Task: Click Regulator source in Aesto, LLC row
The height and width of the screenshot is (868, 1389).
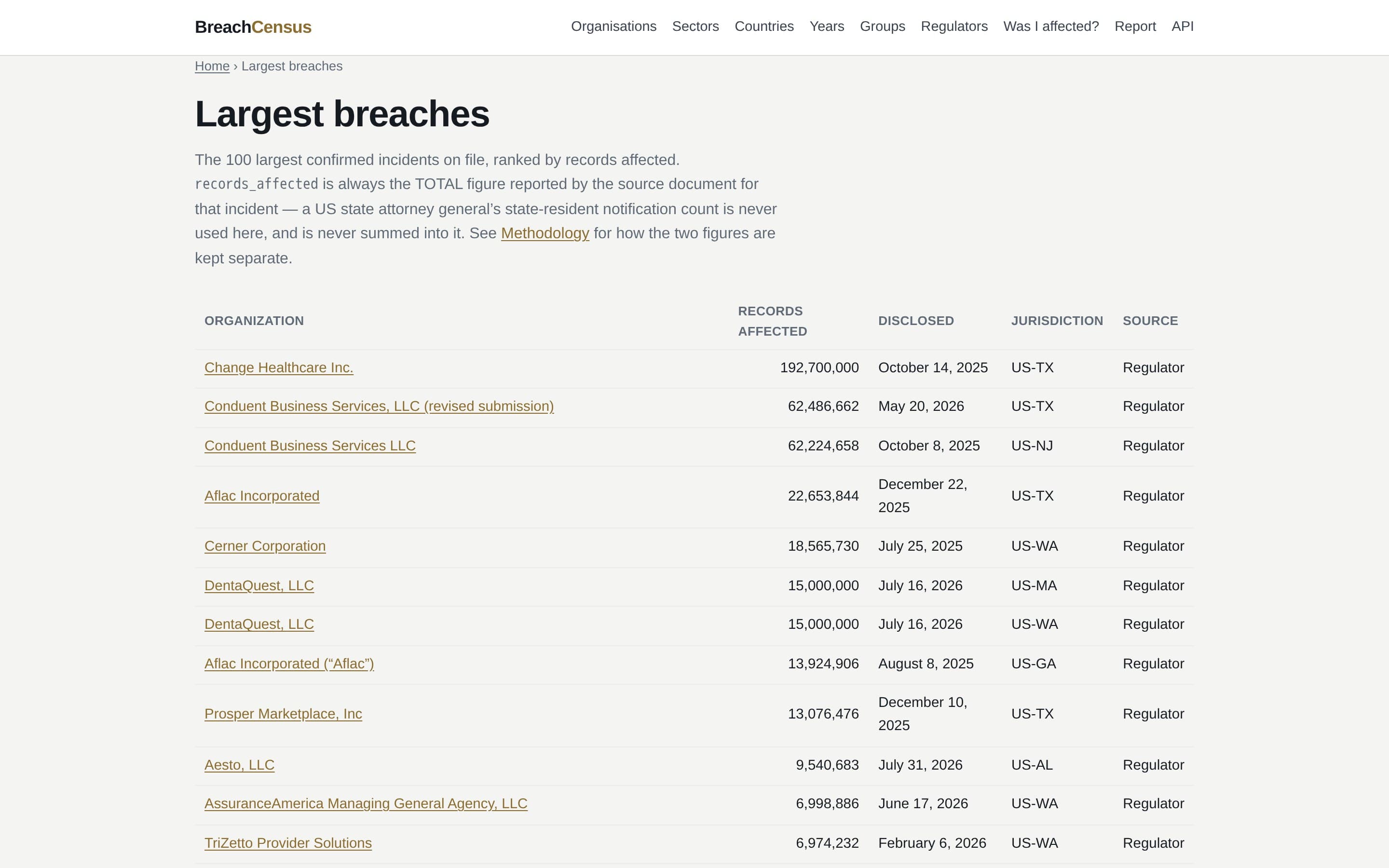Action: click(1153, 765)
